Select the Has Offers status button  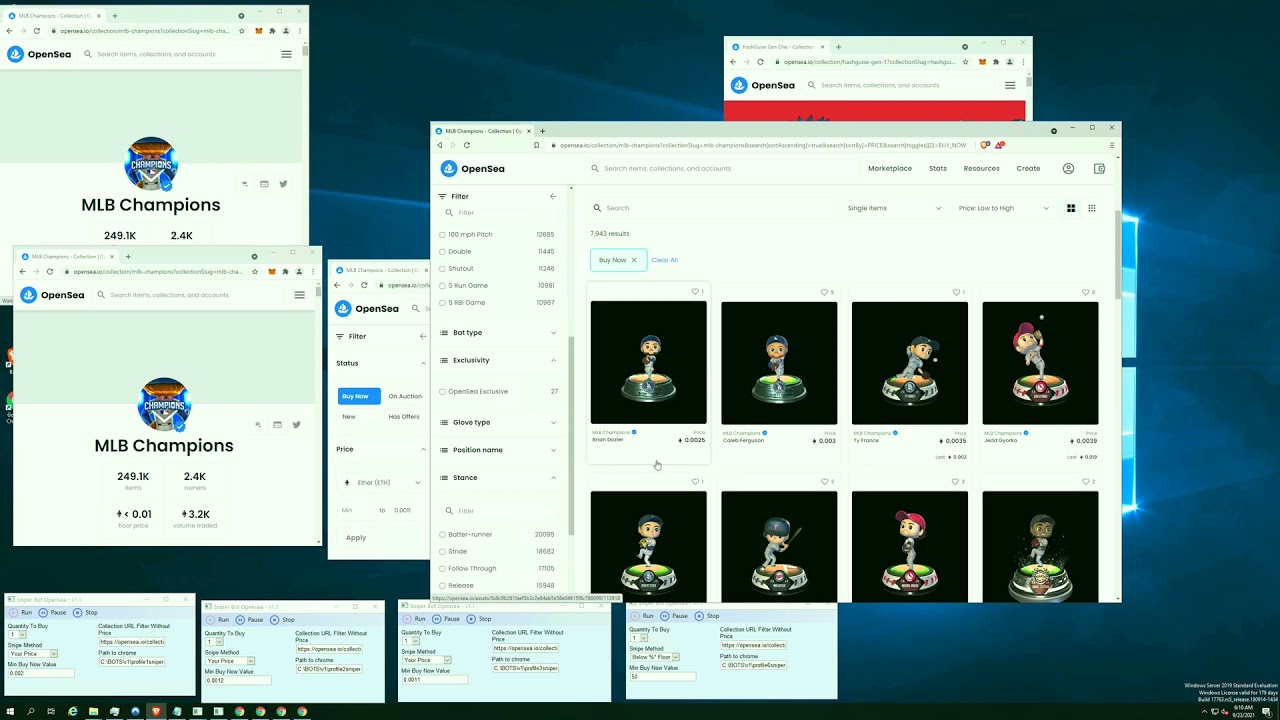tap(403, 417)
